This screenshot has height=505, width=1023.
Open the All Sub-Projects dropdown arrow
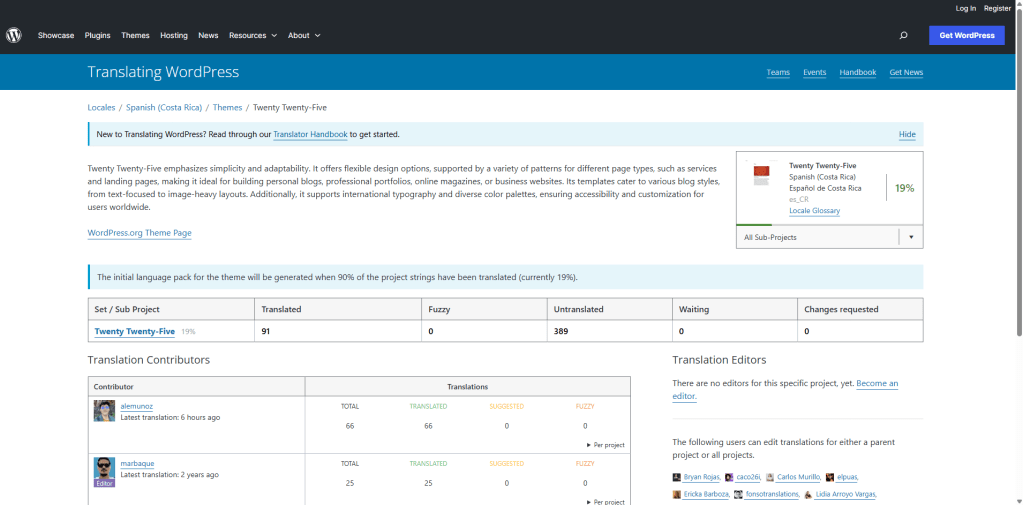click(x=911, y=237)
